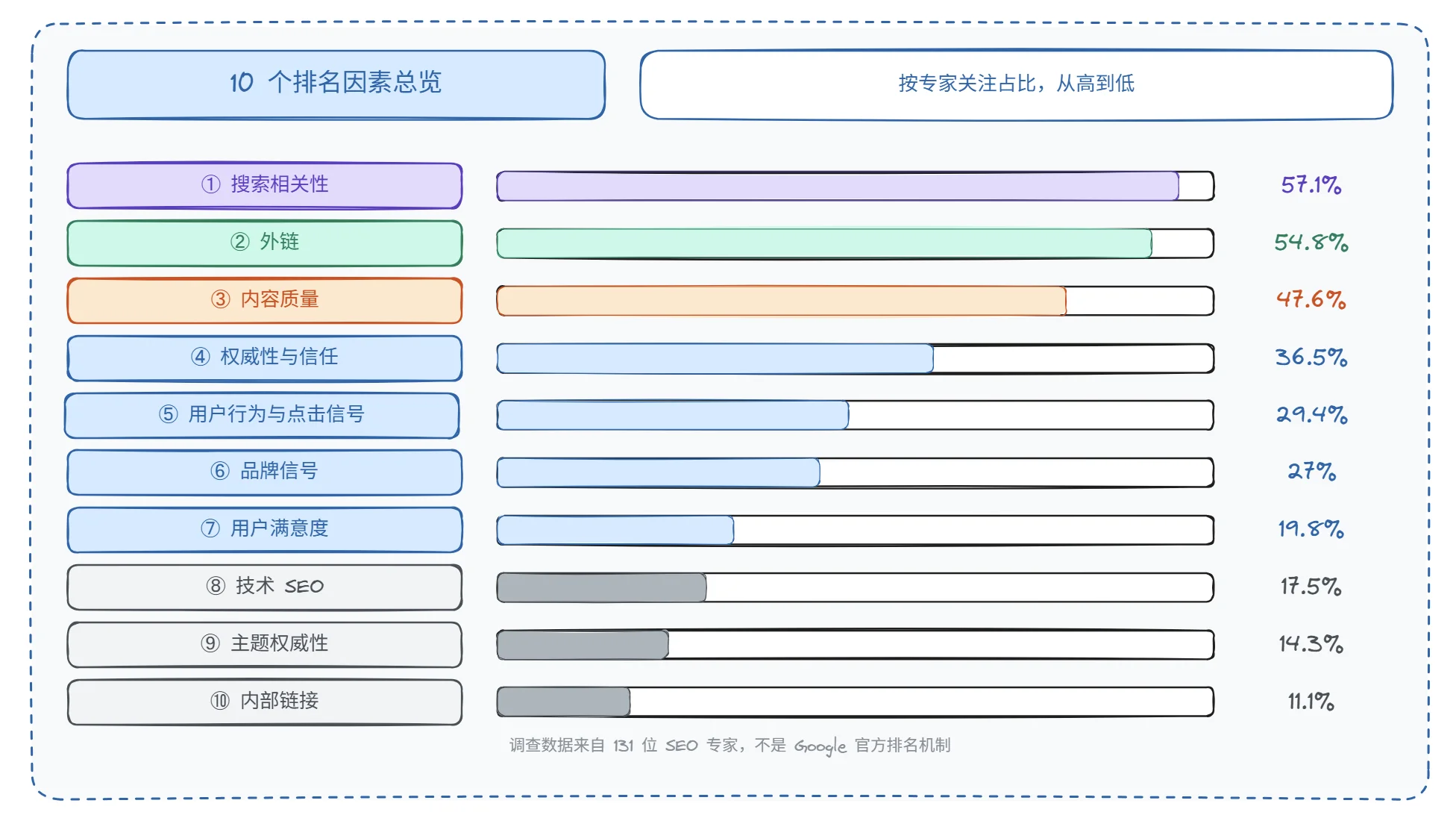Click the ⑤ 用户行为与点击信号 label

[x=262, y=415]
